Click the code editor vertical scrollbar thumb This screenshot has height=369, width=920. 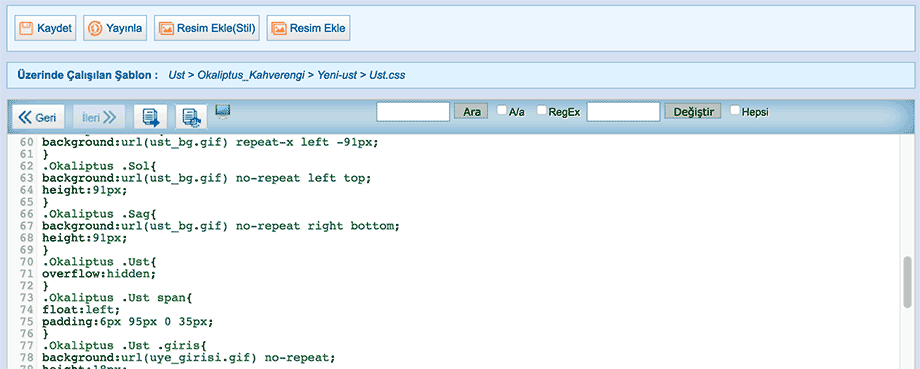[908, 282]
